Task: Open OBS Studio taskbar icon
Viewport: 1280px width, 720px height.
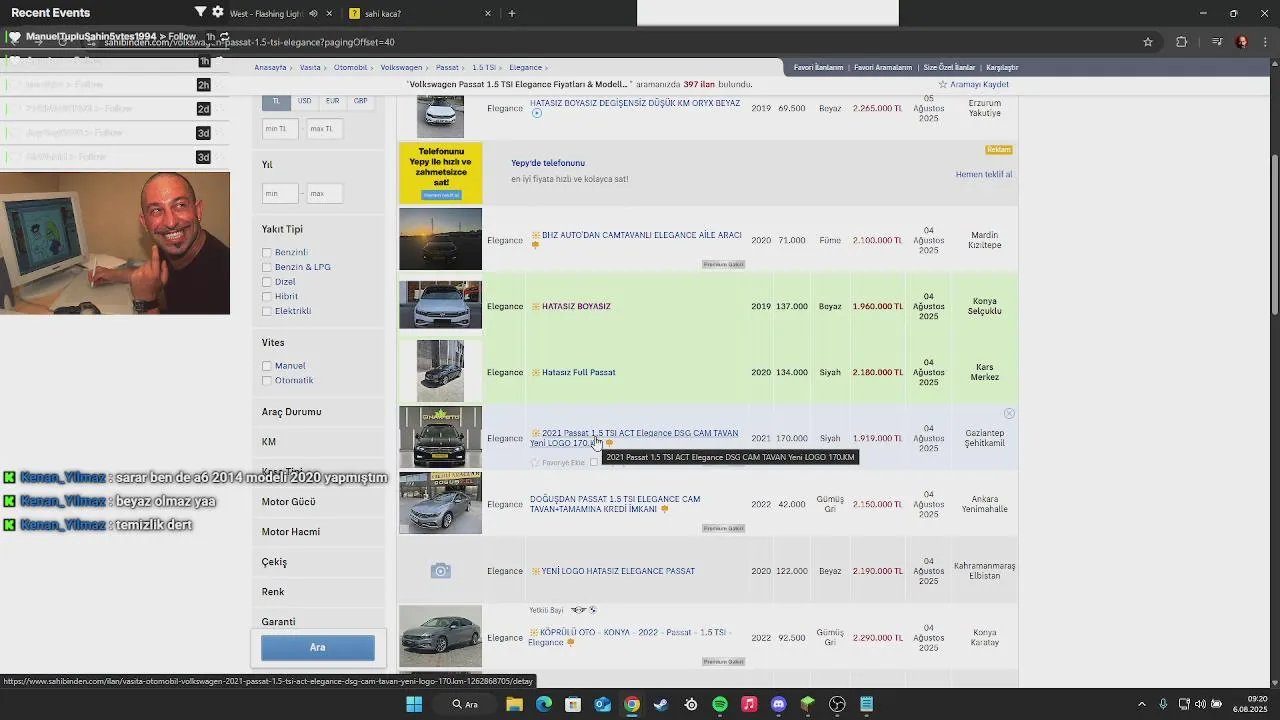Action: (x=837, y=704)
